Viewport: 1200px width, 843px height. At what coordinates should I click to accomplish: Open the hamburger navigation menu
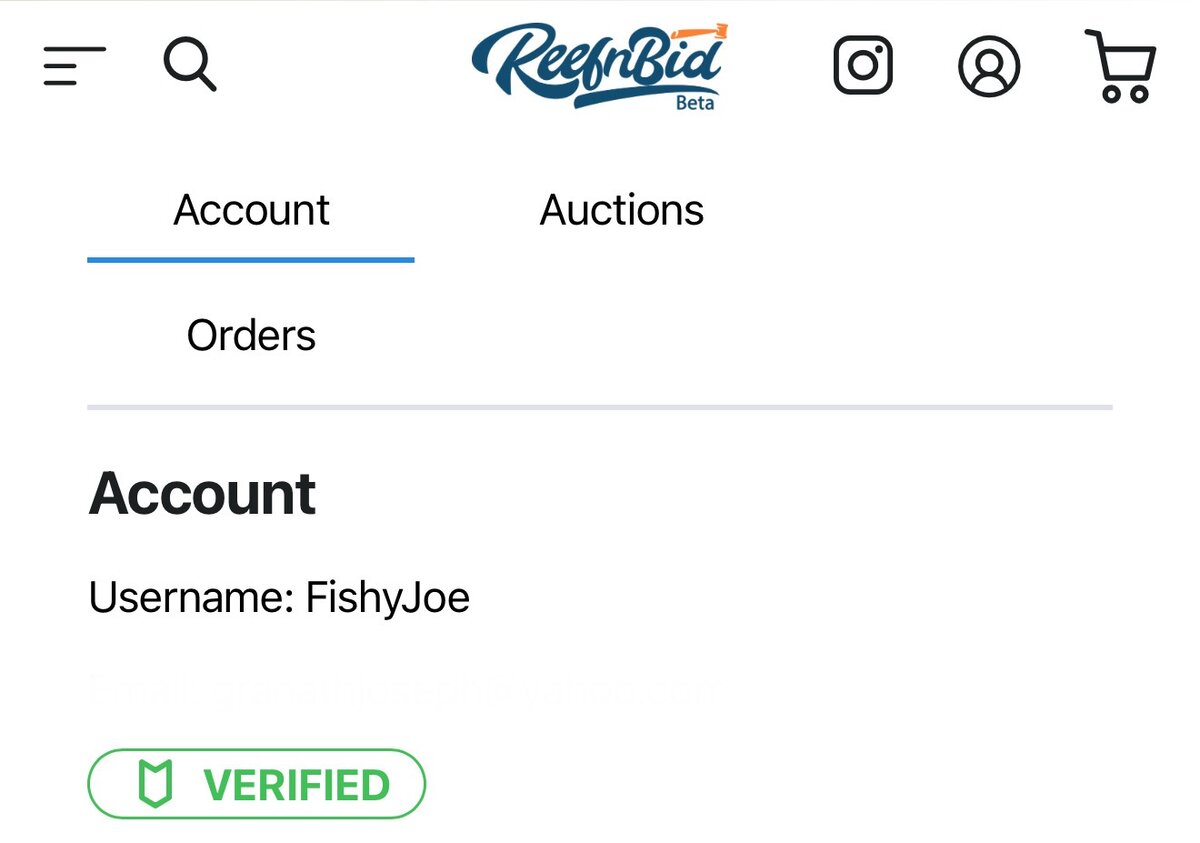point(74,66)
